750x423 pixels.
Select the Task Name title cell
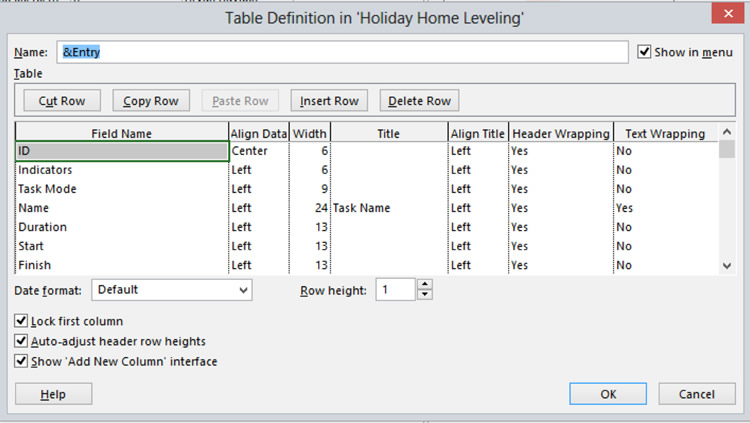pos(388,208)
